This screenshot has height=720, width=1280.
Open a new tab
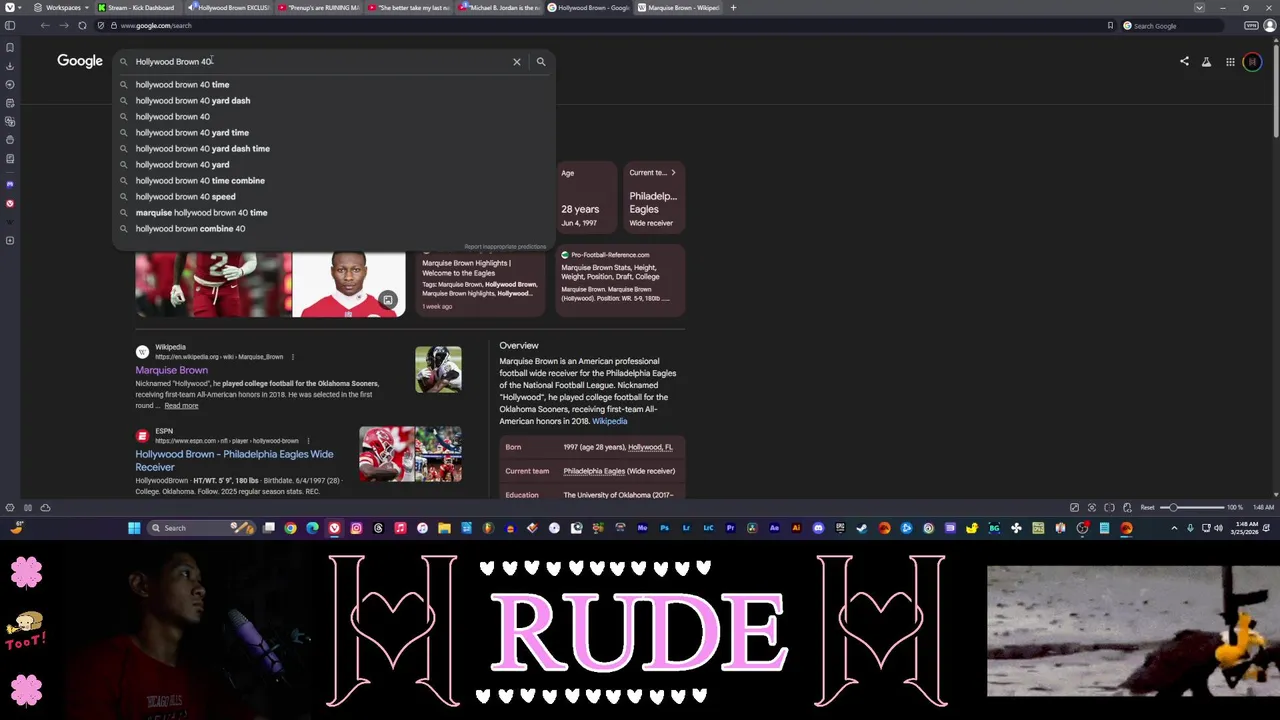733,7
